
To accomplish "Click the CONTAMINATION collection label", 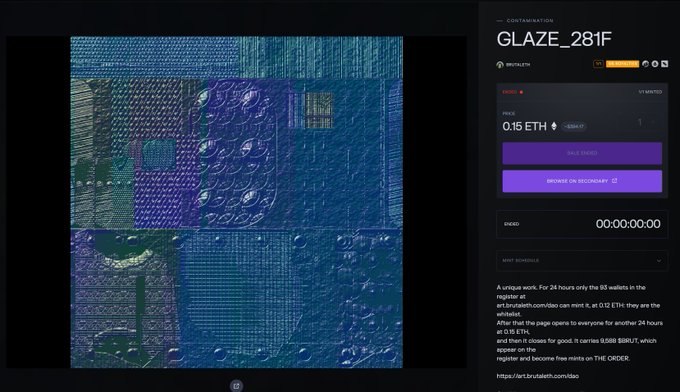I will tap(530, 20).
